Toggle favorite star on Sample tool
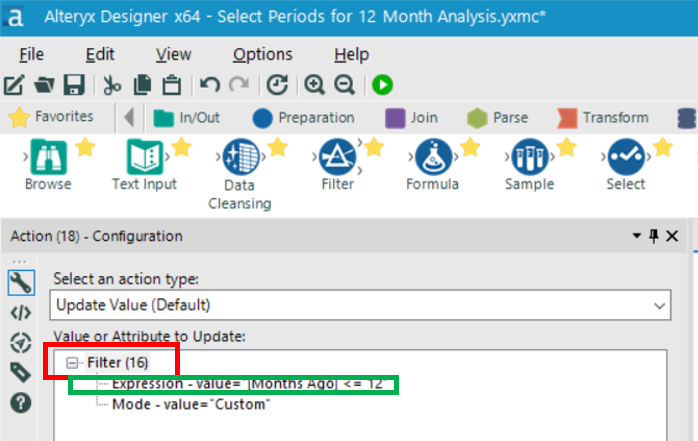This screenshot has width=698, height=441. pyautogui.click(x=566, y=148)
